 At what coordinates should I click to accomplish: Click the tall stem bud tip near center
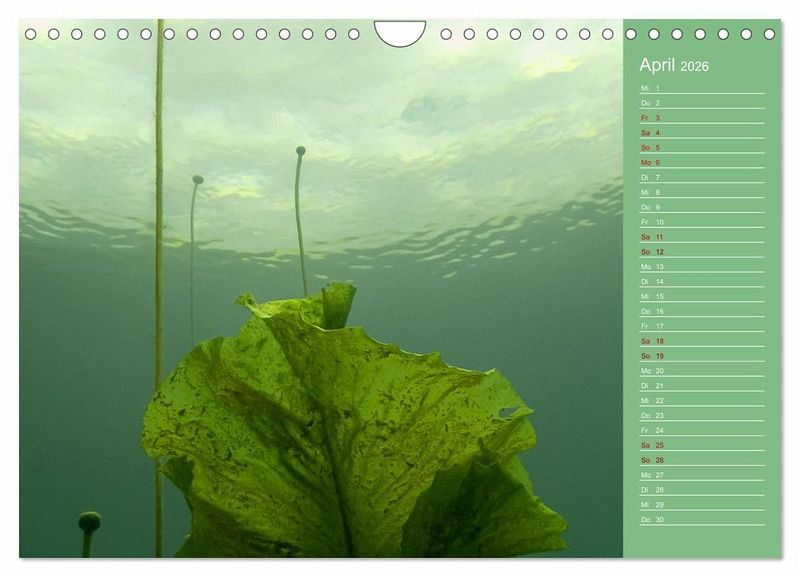pyautogui.click(x=300, y=151)
